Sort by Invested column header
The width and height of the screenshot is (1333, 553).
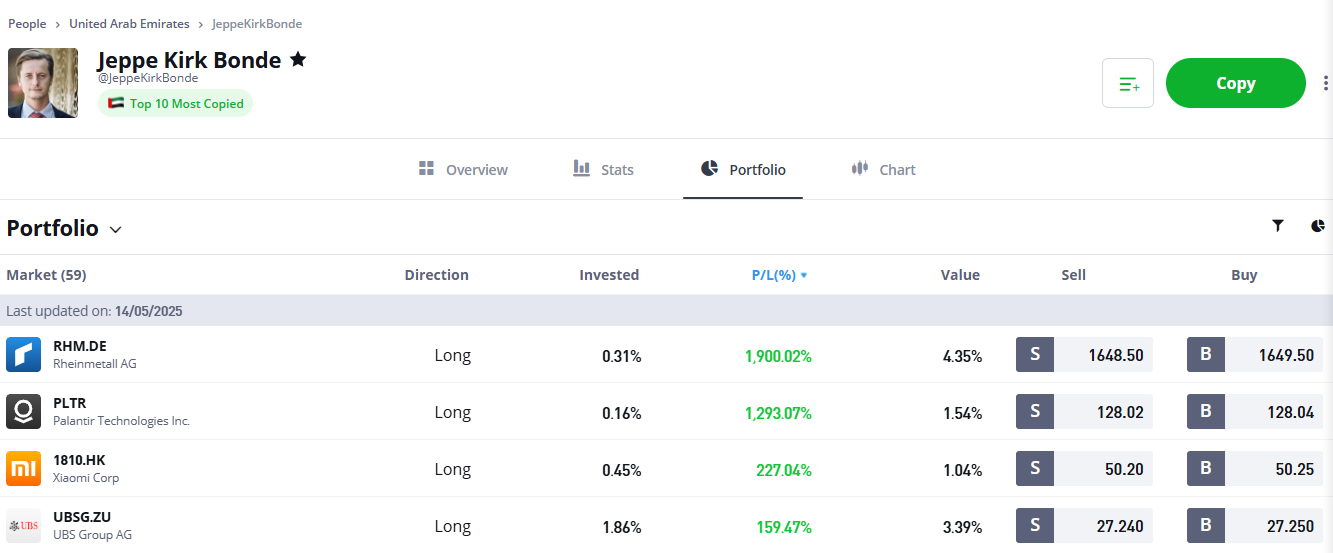[609, 275]
